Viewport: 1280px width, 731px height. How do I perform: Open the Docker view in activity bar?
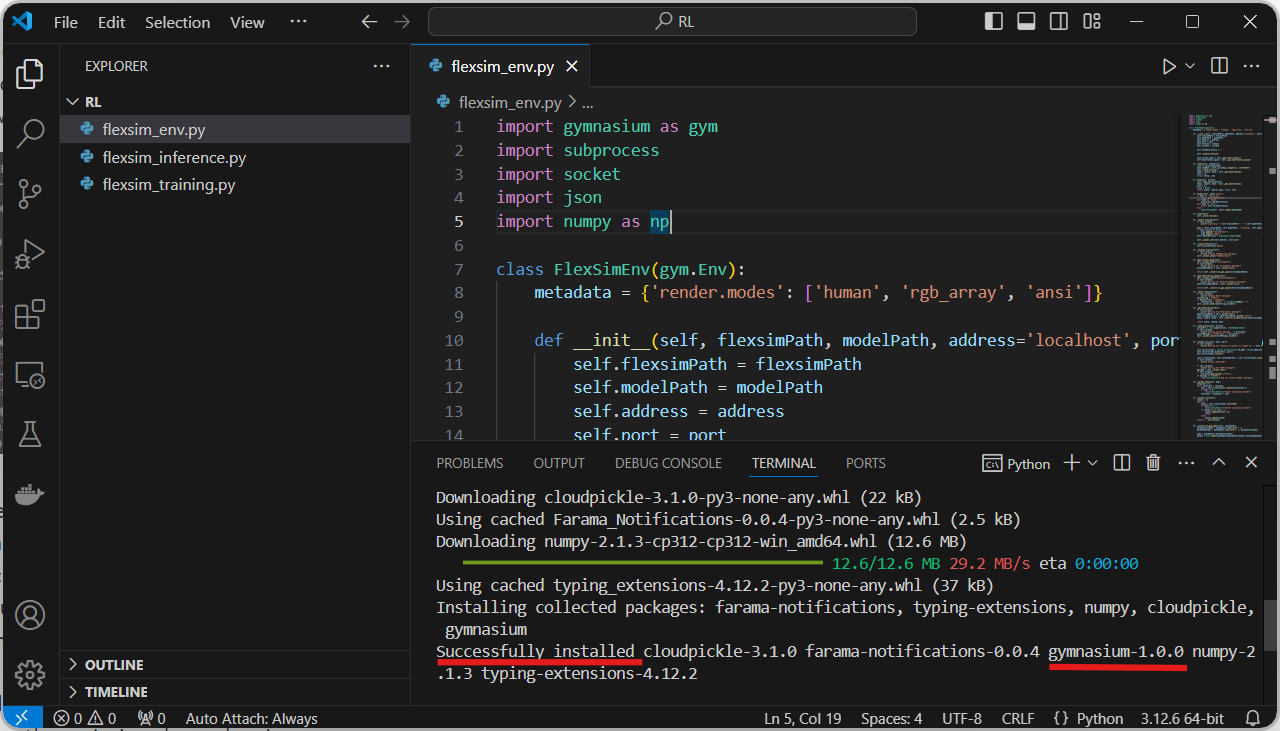pos(30,494)
